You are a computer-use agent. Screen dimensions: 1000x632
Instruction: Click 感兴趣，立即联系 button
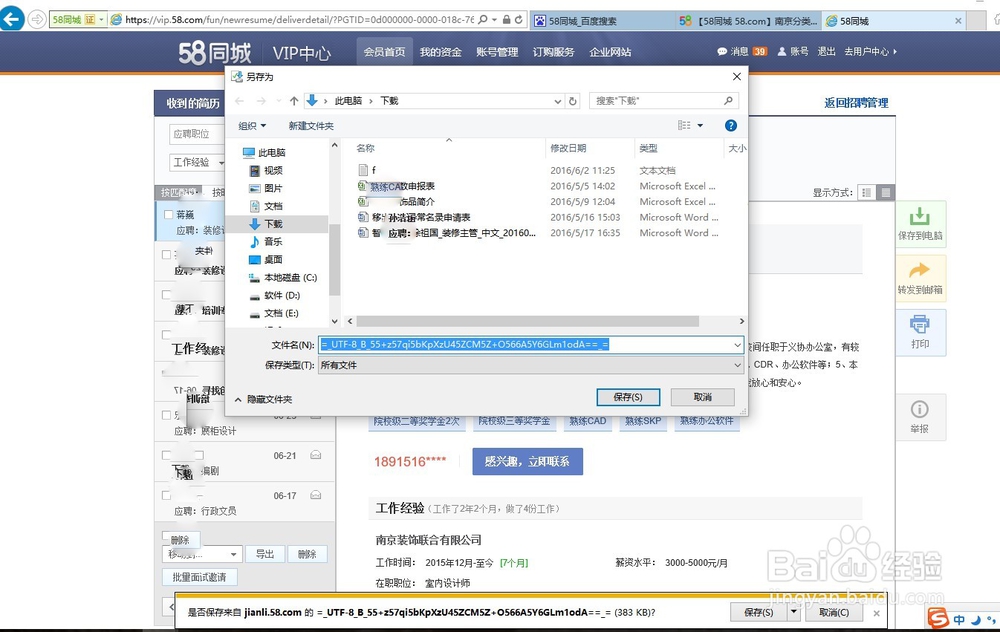[x=527, y=461]
